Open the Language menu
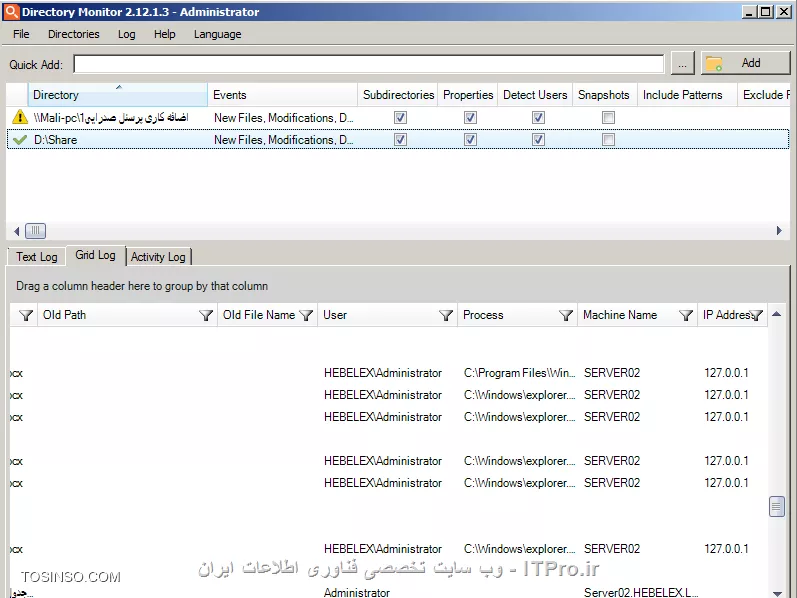Viewport: 797px width, 598px height. coord(217,34)
